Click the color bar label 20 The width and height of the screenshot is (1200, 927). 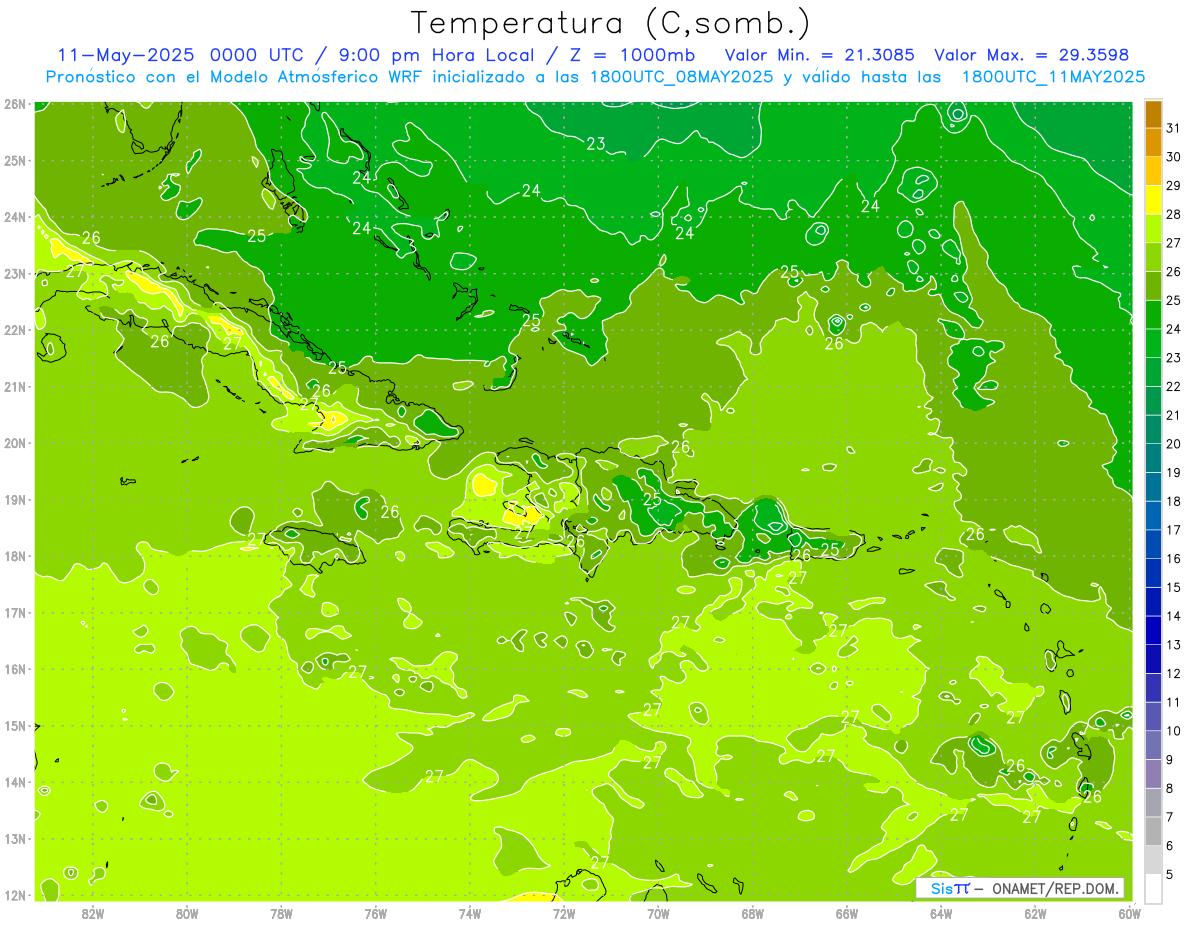pyautogui.click(x=1173, y=444)
